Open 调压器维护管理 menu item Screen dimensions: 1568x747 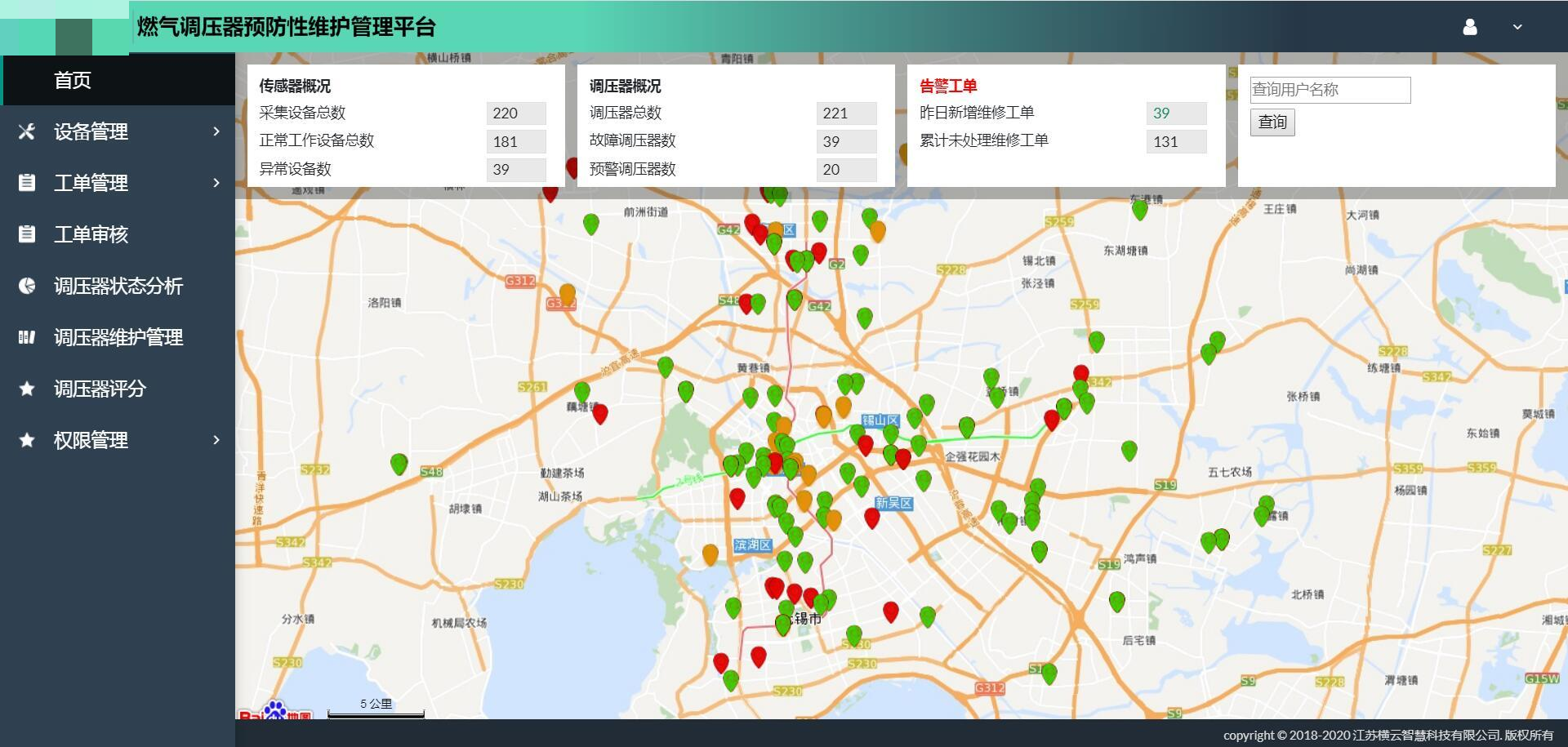(118, 337)
